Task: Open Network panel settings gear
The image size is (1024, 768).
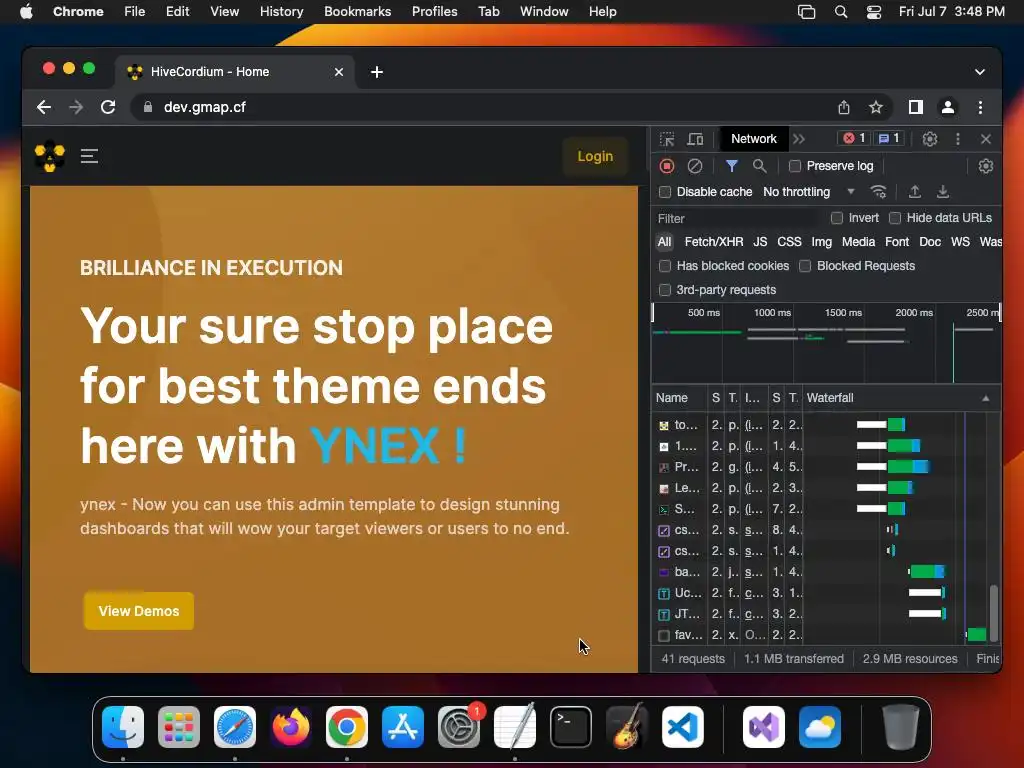Action: [x=986, y=166]
